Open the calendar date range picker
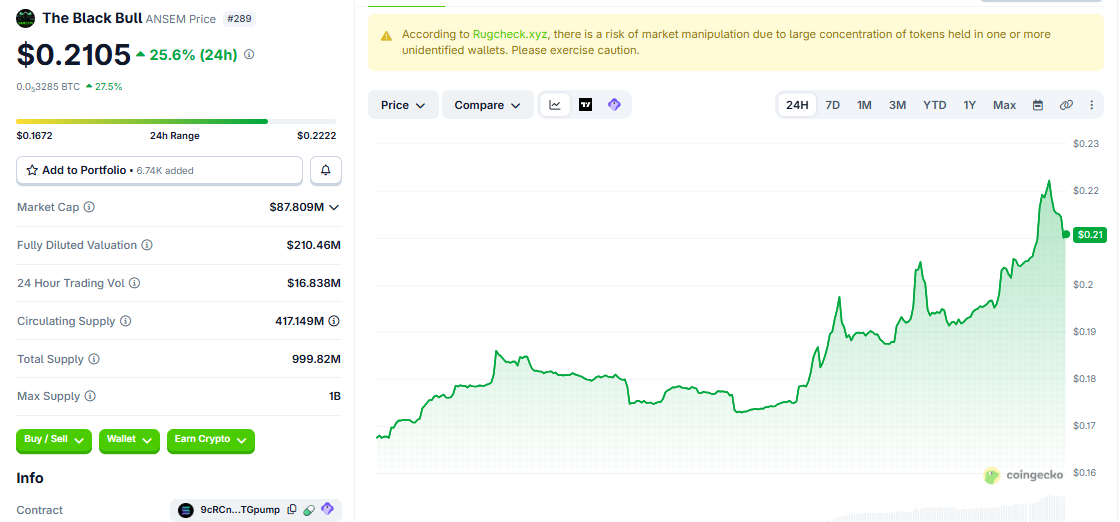The height and width of the screenshot is (522, 1120). 1038,105
